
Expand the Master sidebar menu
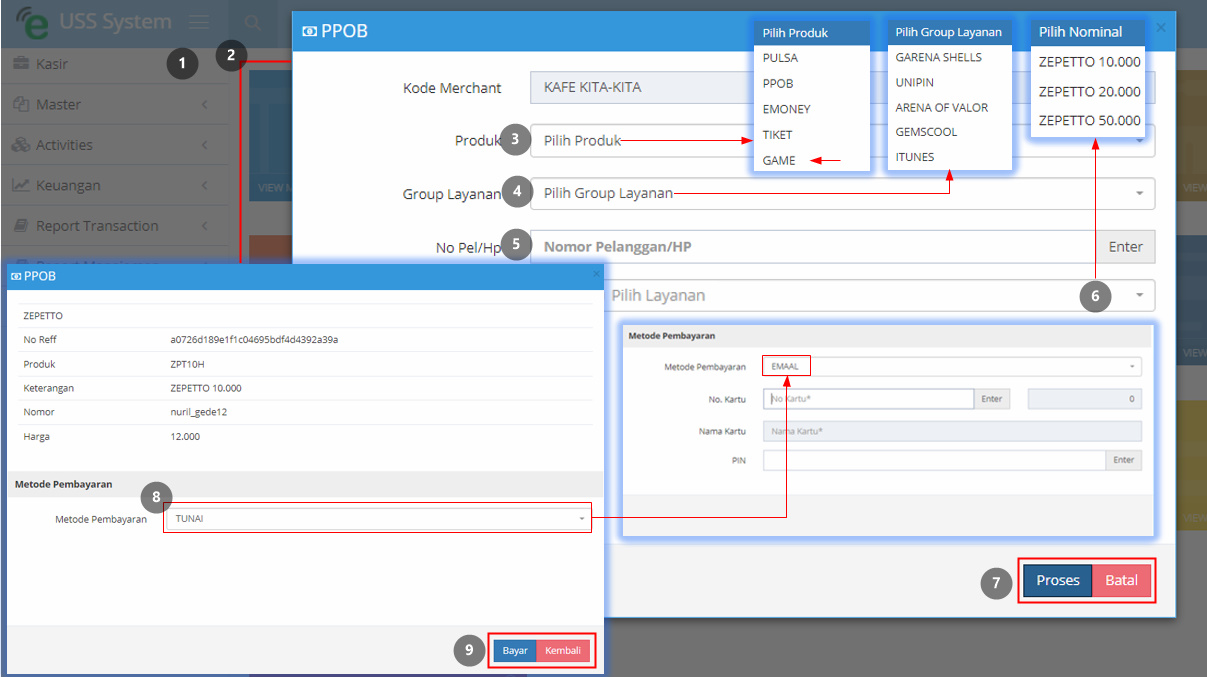click(x=114, y=104)
